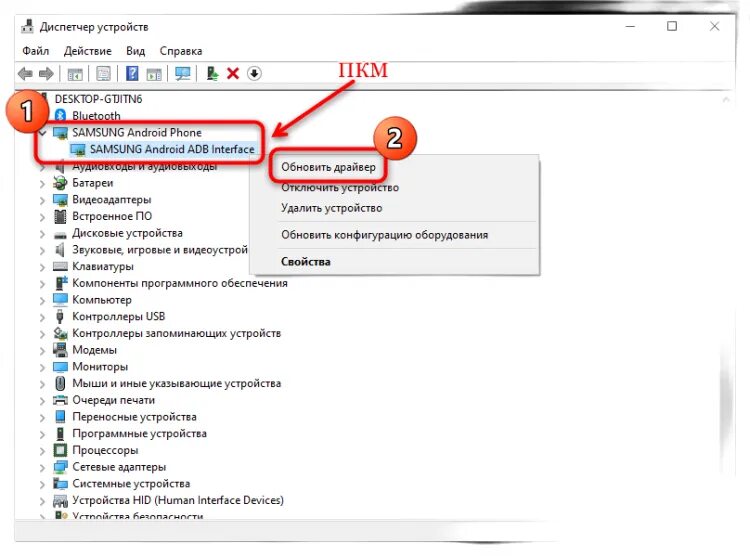Image resolution: width=750 pixels, height=556 pixels.
Task: Click the SAMSUNG Android Phone icon
Action: click(x=60, y=133)
